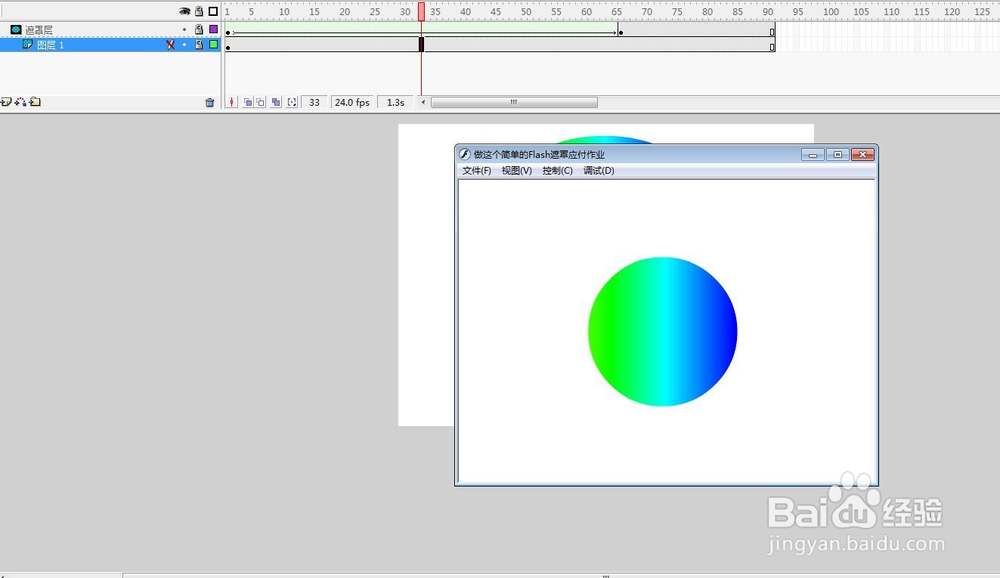Open 视图(V) menu in Flash player window
The height and width of the screenshot is (578, 1000).
[x=517, y=170]
